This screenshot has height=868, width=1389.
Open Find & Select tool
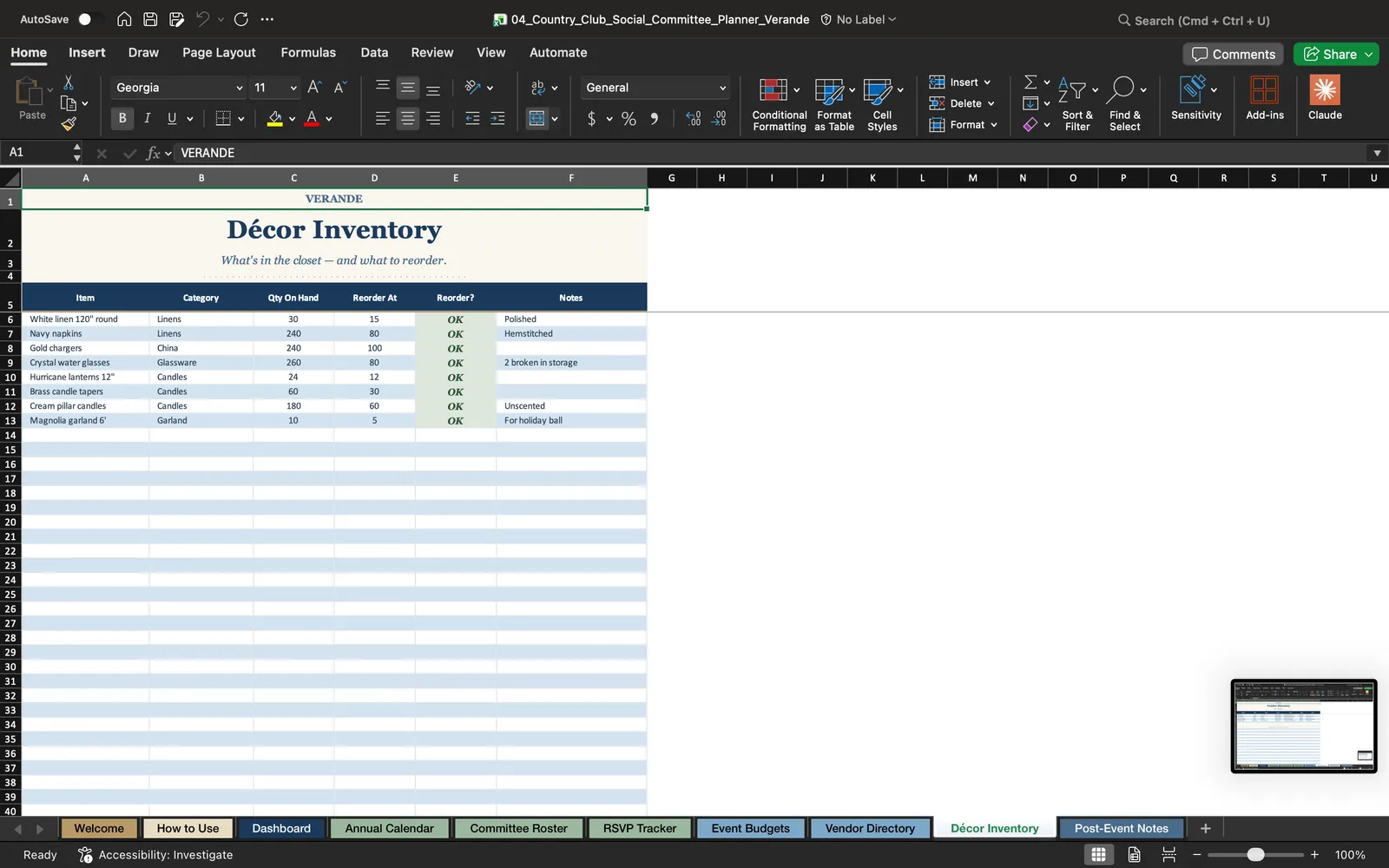tap(1125, 103)
